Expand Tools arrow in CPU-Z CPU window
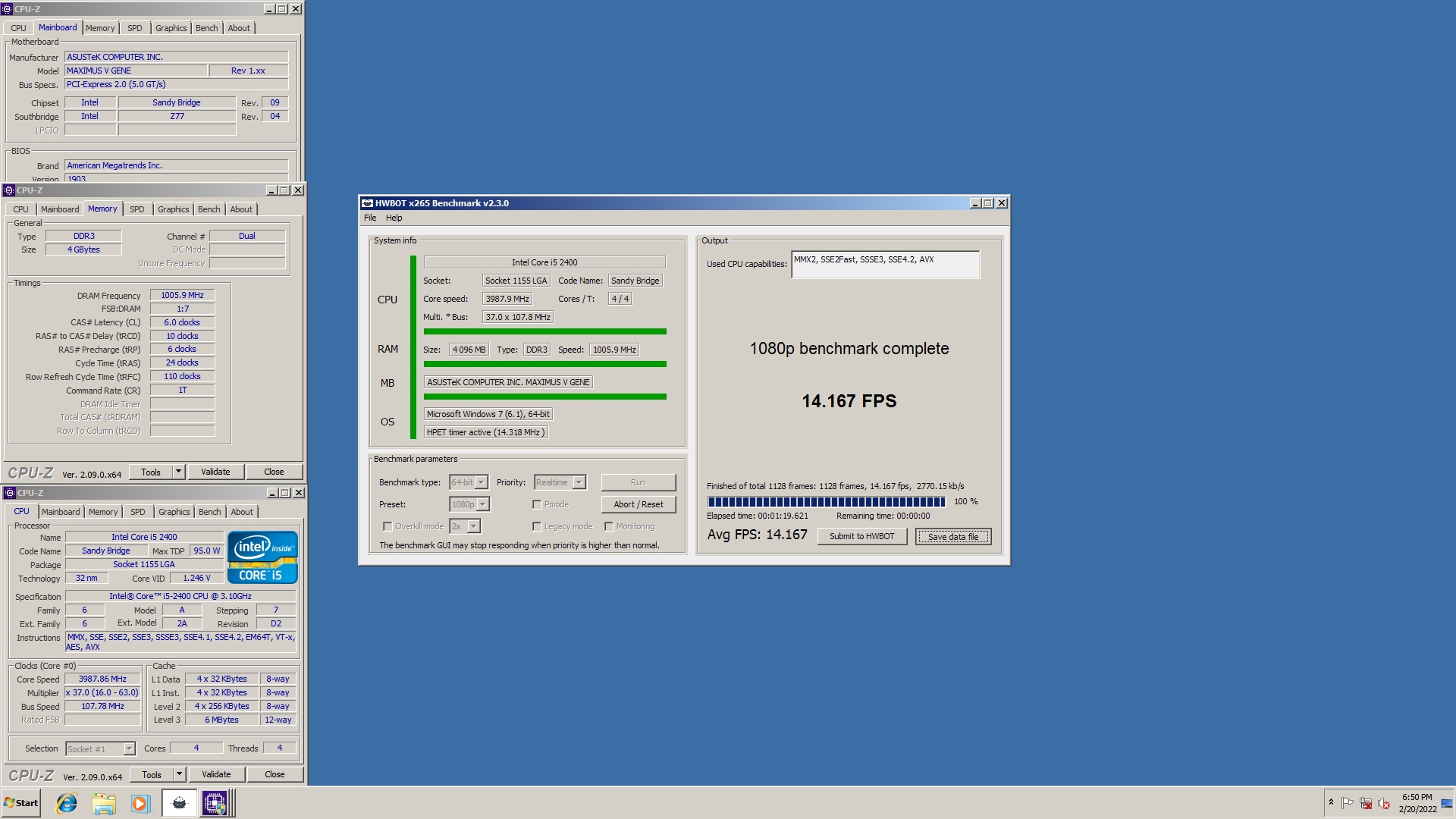 [x=180, y=774]
